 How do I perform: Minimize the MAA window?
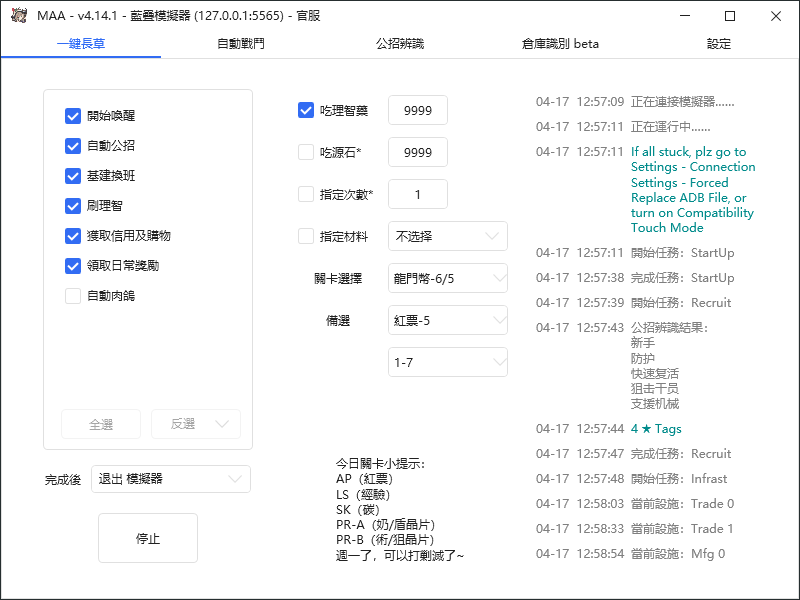685,16
